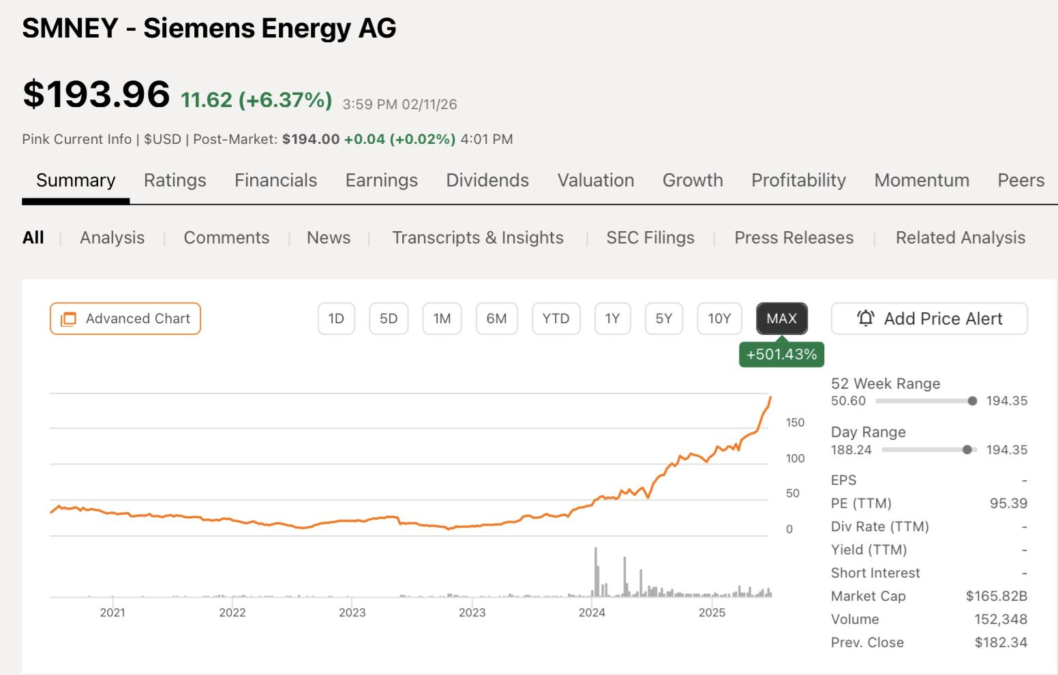The image size is (1058, 675).
Task: Switch to the Ratings tab
Action: (x=175, y=180)
